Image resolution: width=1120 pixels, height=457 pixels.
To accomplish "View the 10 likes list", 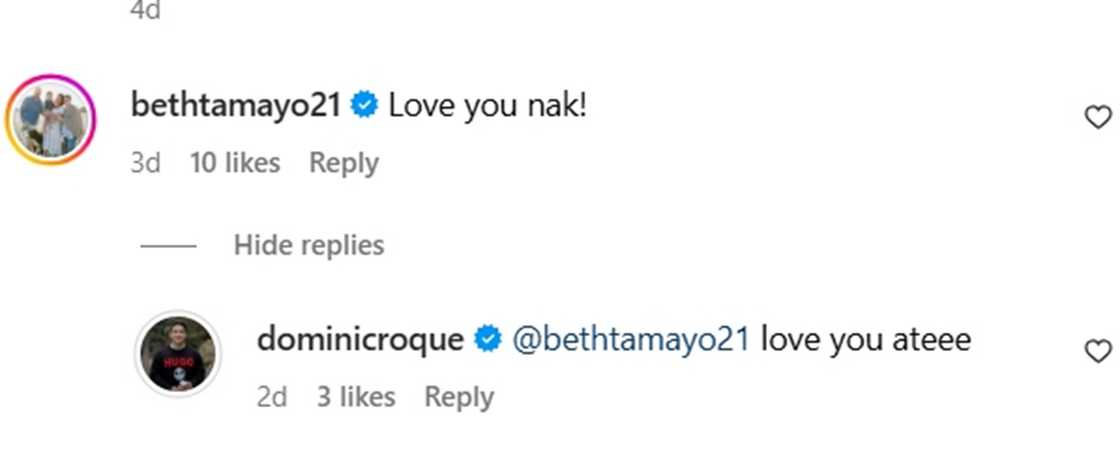I will tap(235, 163).
